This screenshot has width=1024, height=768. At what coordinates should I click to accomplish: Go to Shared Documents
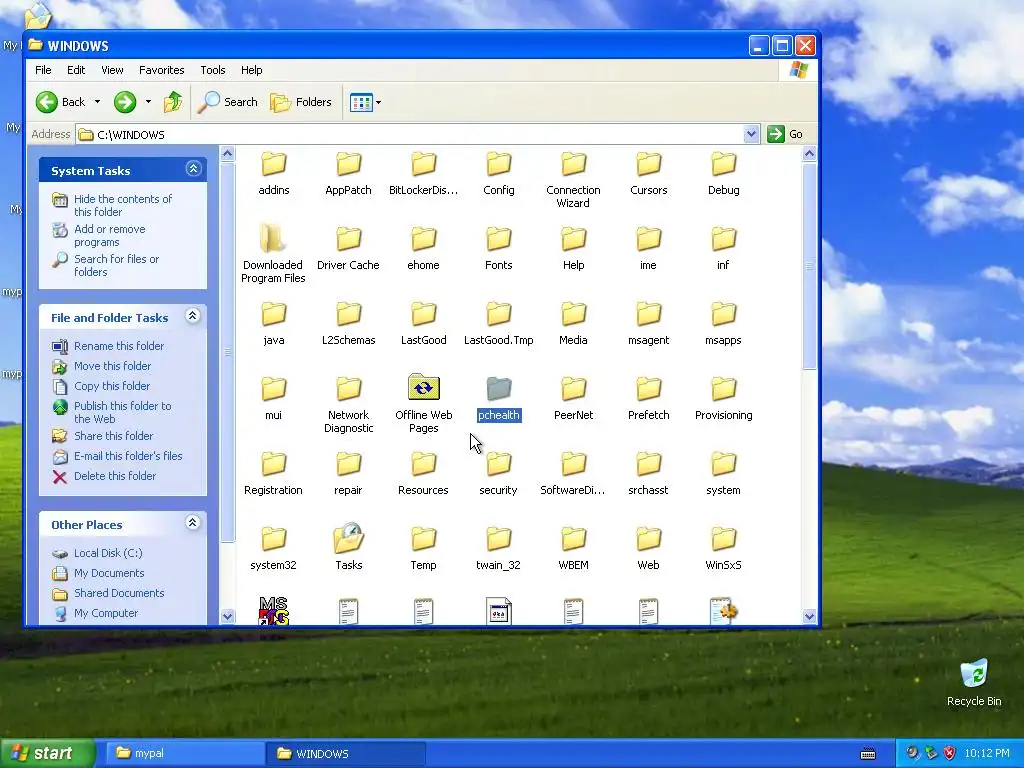point(119,593)
